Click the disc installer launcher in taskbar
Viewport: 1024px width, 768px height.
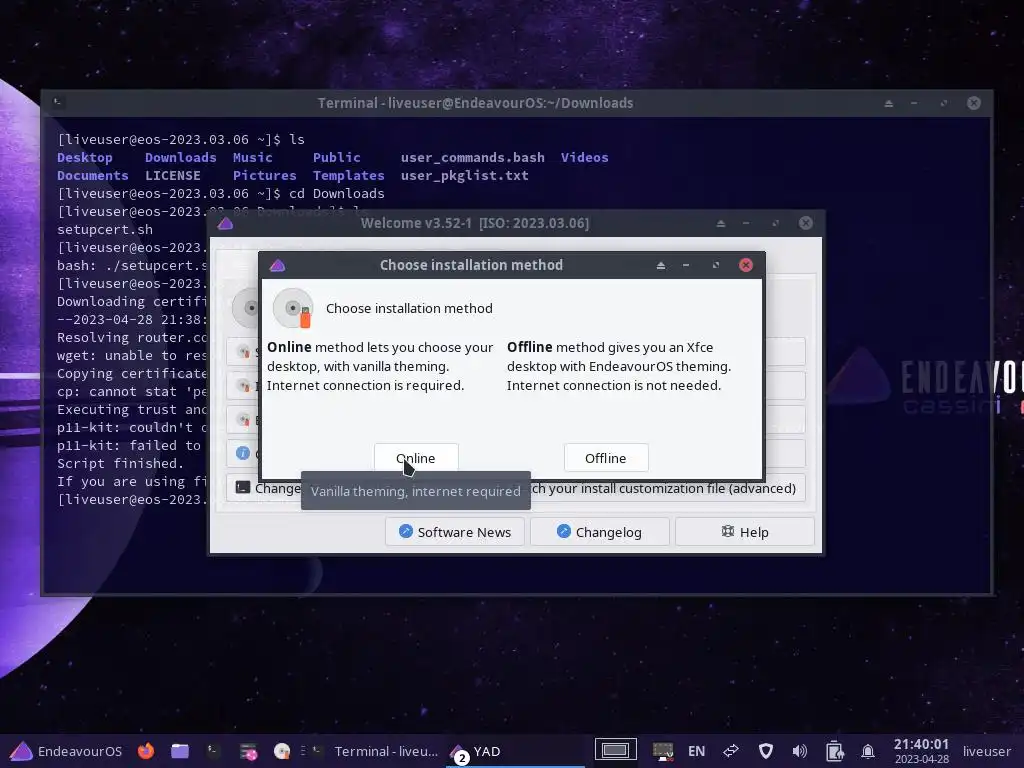click(281, 751)
